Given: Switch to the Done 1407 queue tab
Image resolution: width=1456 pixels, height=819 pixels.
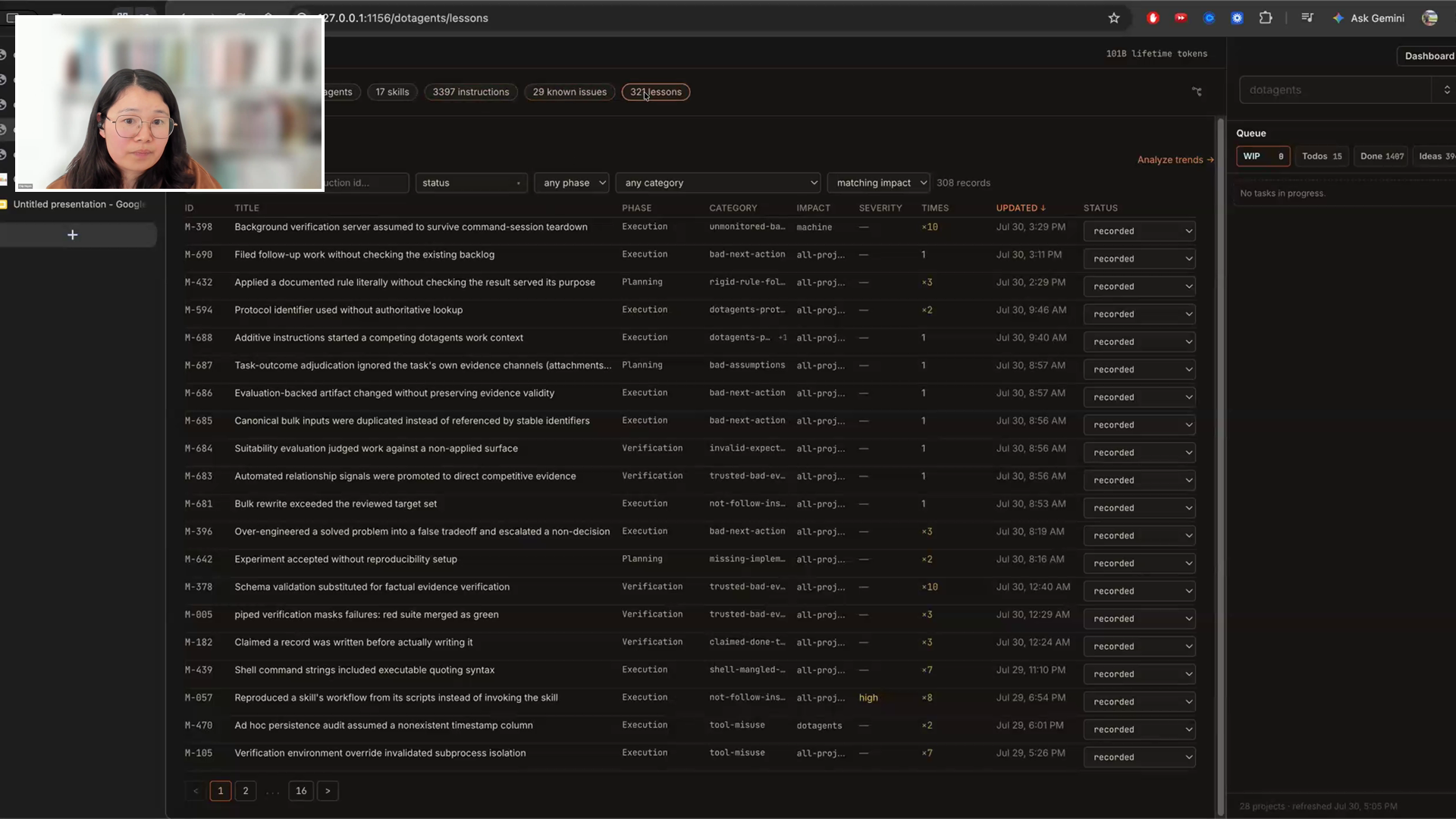Looking at the screenshot, I should tap(1381, 156).
